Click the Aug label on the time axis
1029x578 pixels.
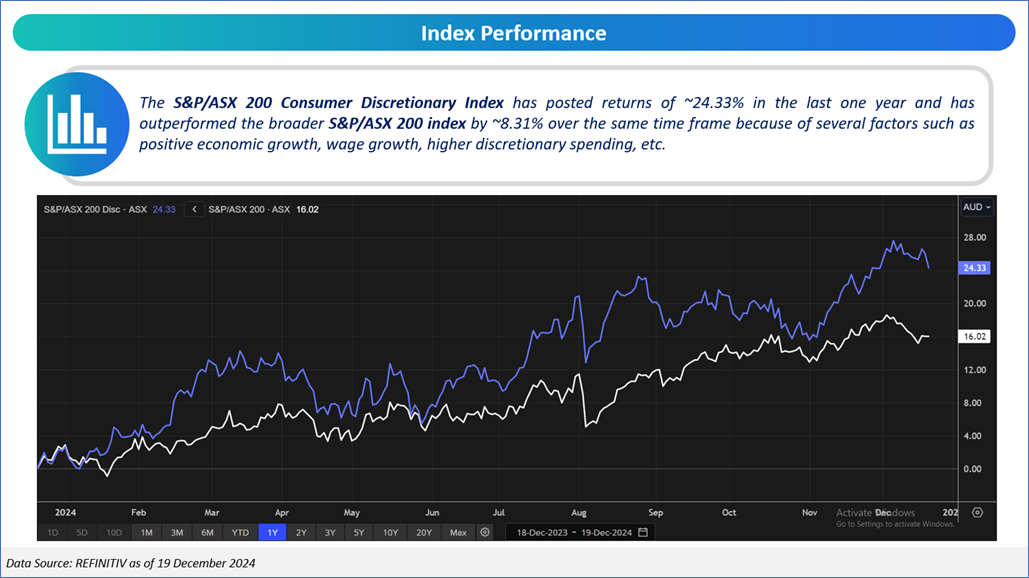pyautogui.click(x=579, y=512)
